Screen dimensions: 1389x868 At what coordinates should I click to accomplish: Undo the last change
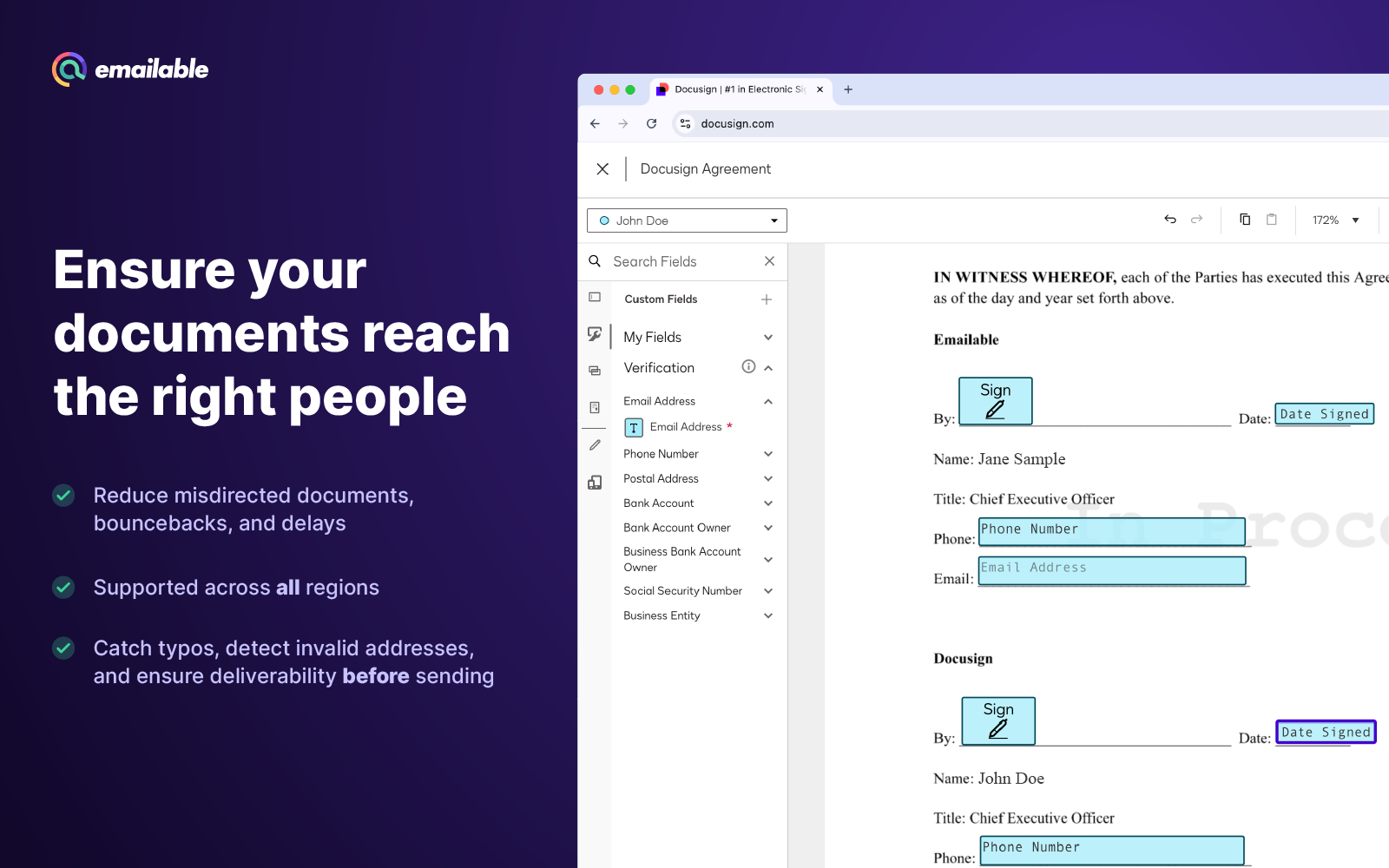click(x=1170, y=220)
